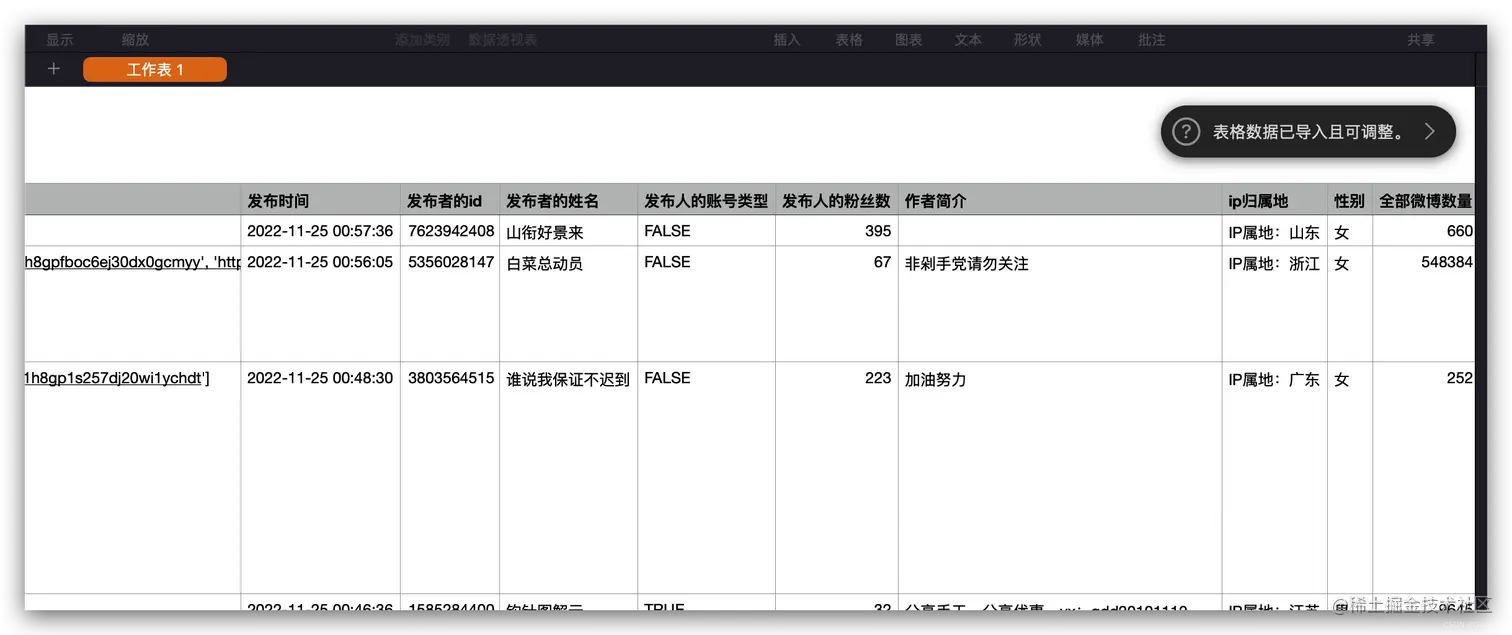Click the cell 2022-11-25 00:56:05
The width and height of the screenshot is (1512, 635).
pyautogui.click(x=320, y=304)
